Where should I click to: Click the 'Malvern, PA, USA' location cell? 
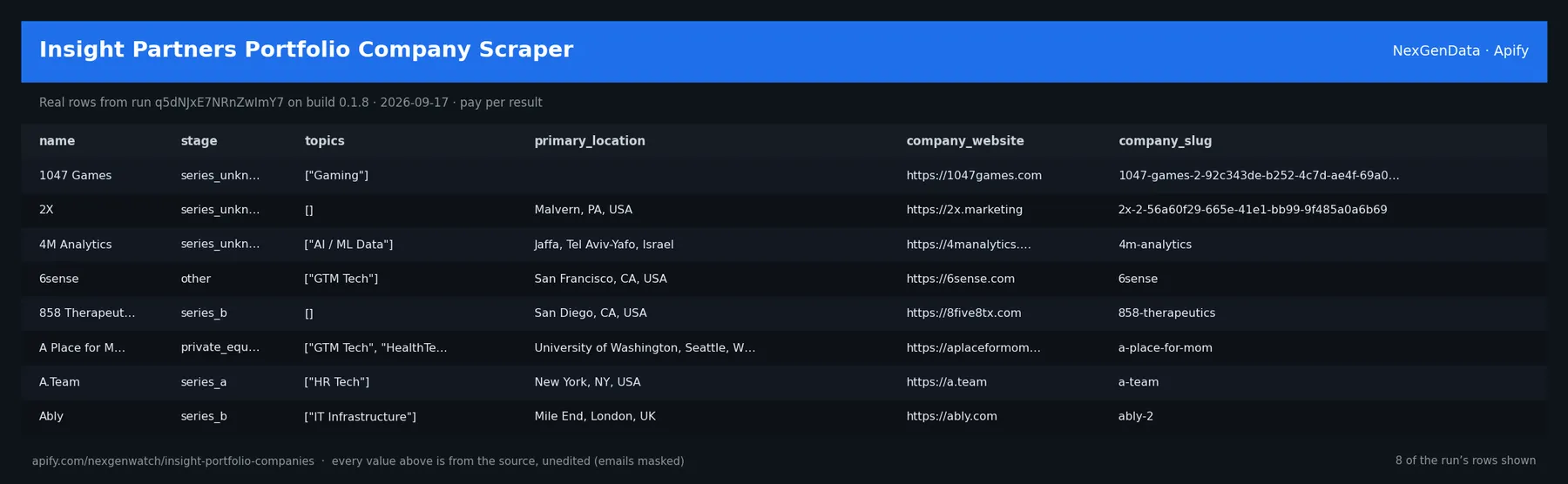point(583,210)
